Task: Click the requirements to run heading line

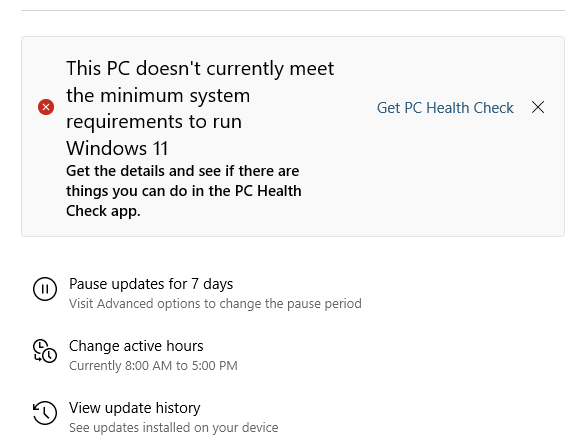Action: [154, 122]
